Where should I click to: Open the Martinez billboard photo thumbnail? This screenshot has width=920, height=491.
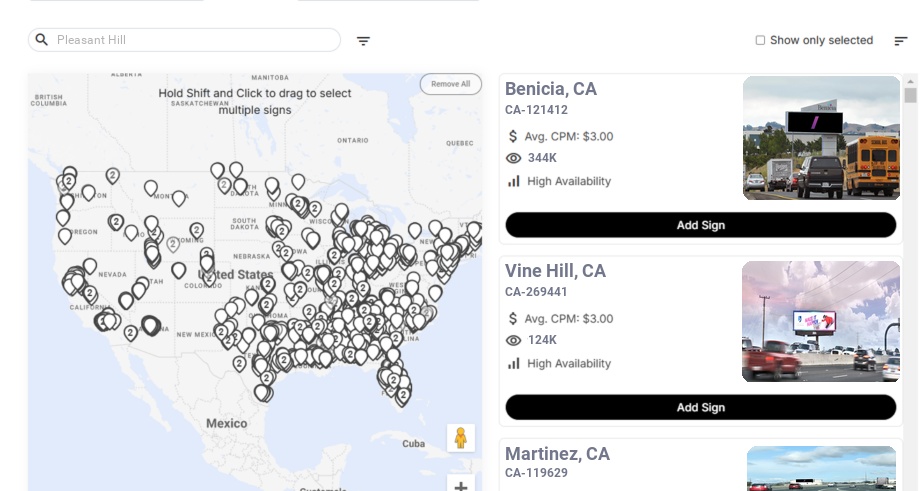tap(821, 468)
